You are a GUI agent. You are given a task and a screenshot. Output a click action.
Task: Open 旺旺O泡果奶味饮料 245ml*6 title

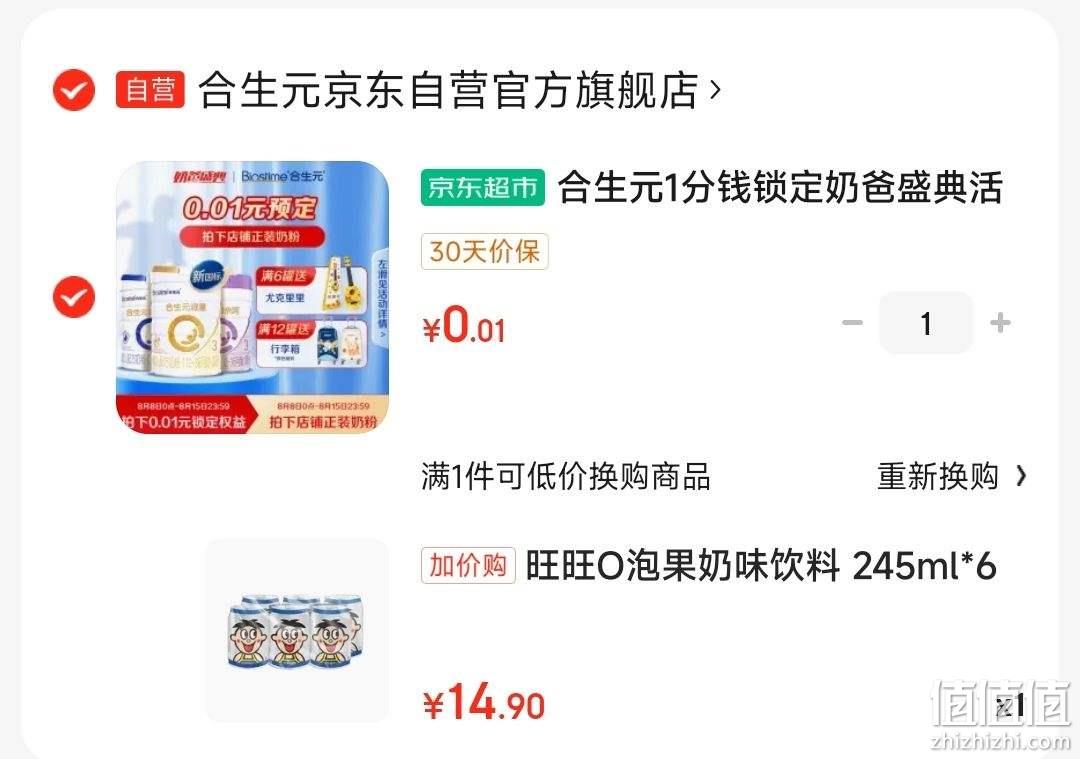coord(760,566)
